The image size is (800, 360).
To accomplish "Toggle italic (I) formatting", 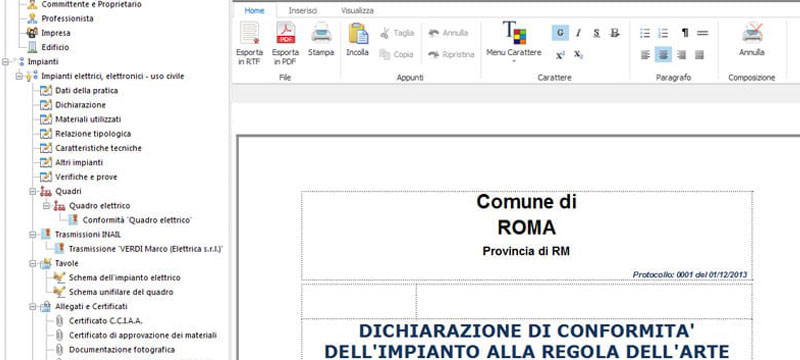I will point(578,33).
